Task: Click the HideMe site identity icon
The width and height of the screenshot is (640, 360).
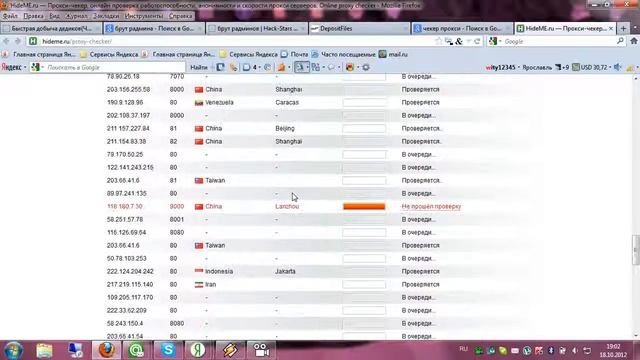Action: pos(33,41)
